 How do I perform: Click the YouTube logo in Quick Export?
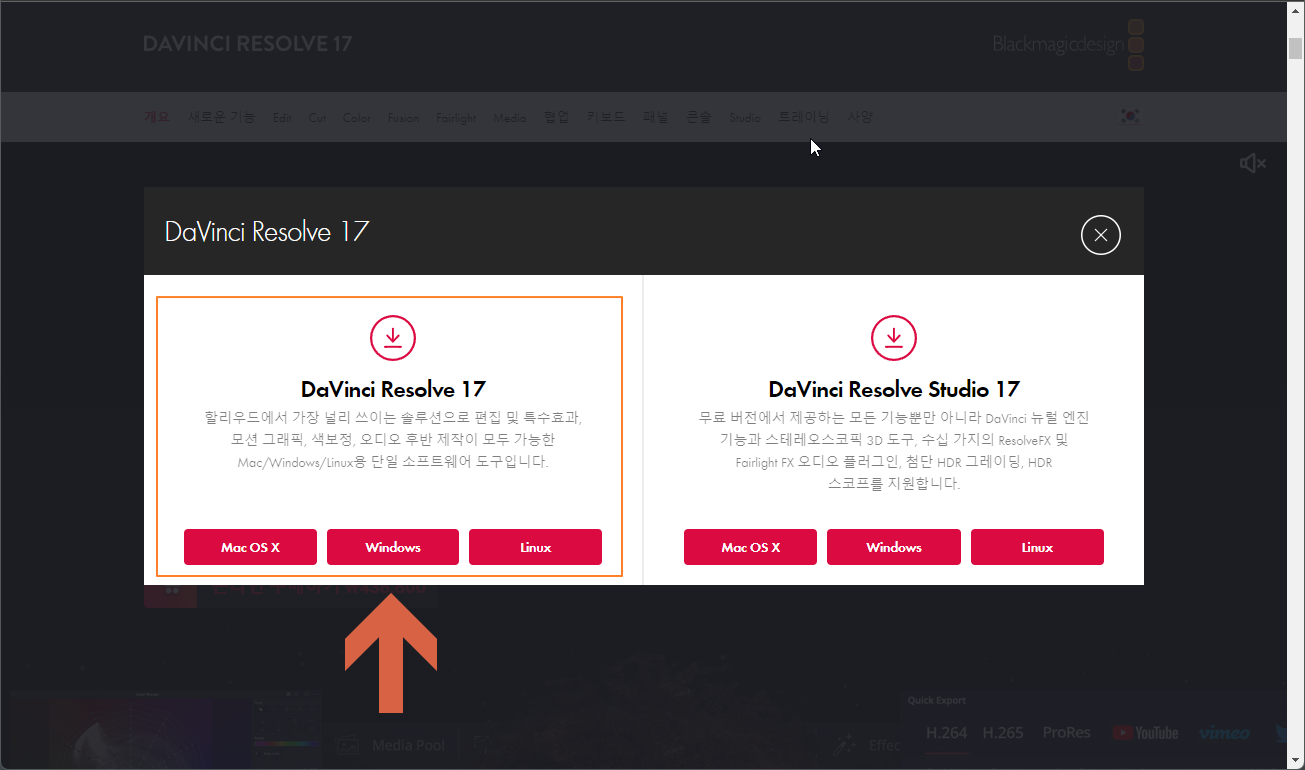(x=1146, y=733)
